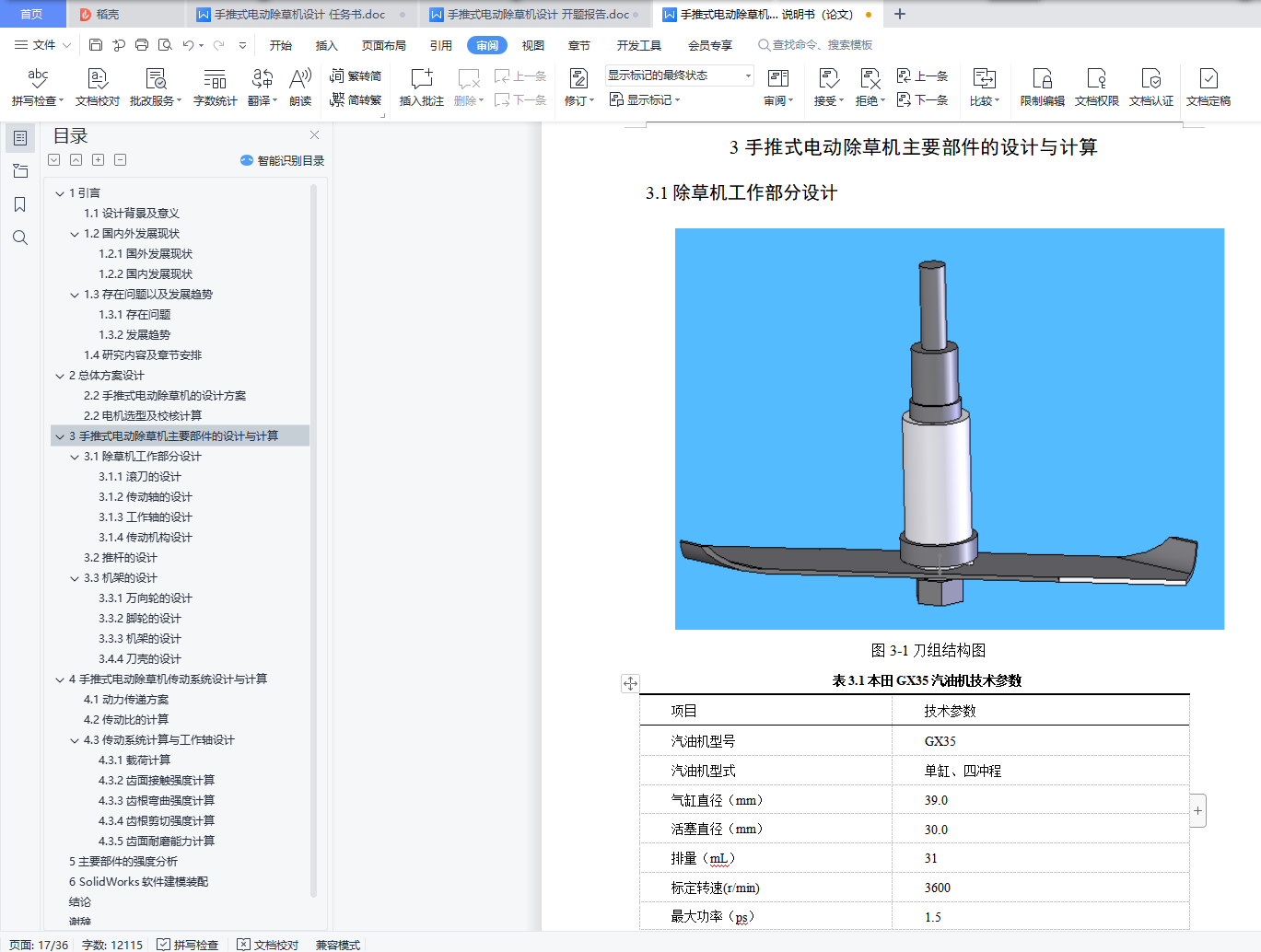Jump to 4.2 传动比的计算 in outline
This screenshot has height=952, width=1261.
(126, 720)
